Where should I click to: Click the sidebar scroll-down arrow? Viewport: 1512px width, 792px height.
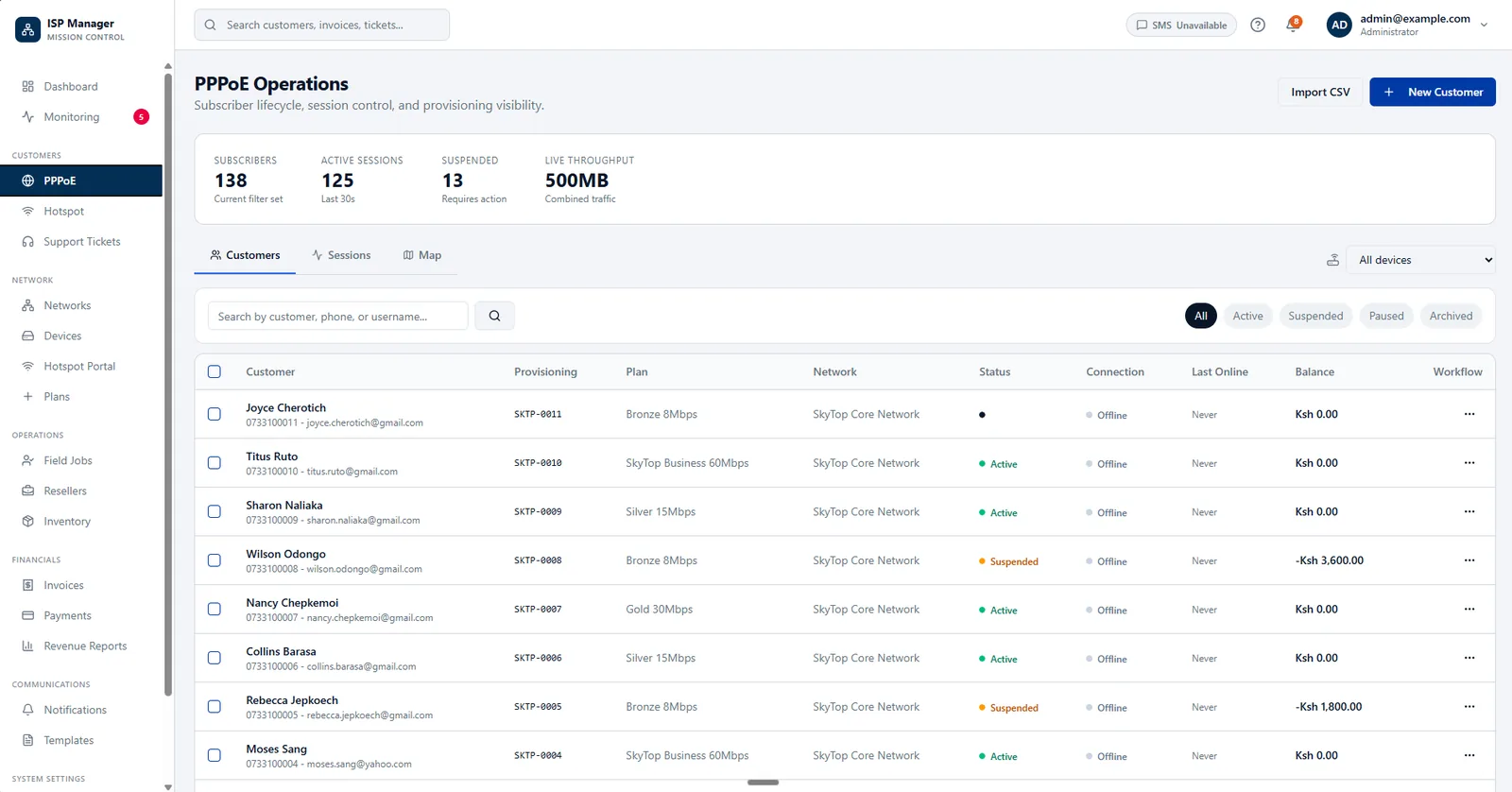pos(168,786)
